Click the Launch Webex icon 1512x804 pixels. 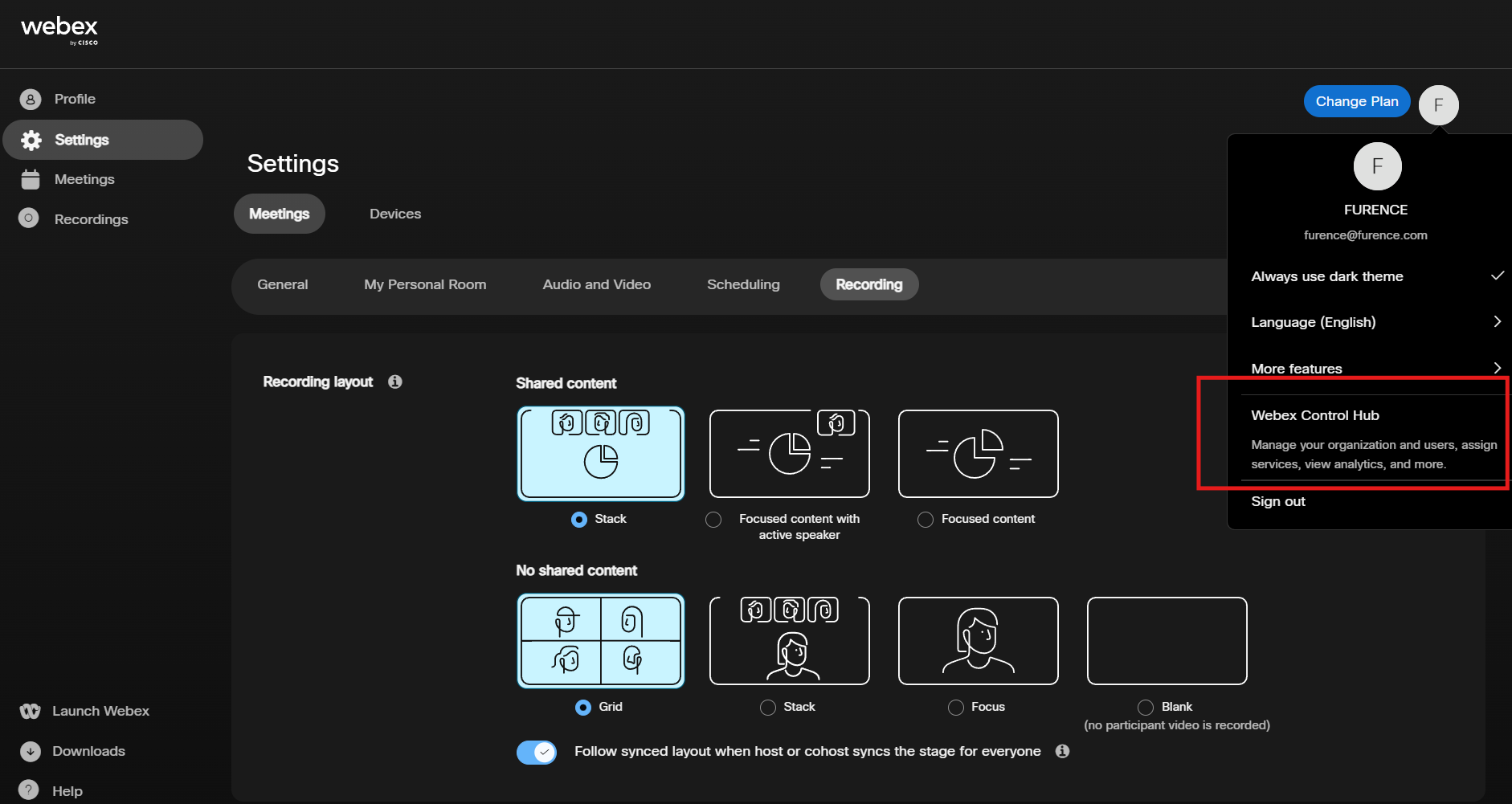click(x=30, y=711)
